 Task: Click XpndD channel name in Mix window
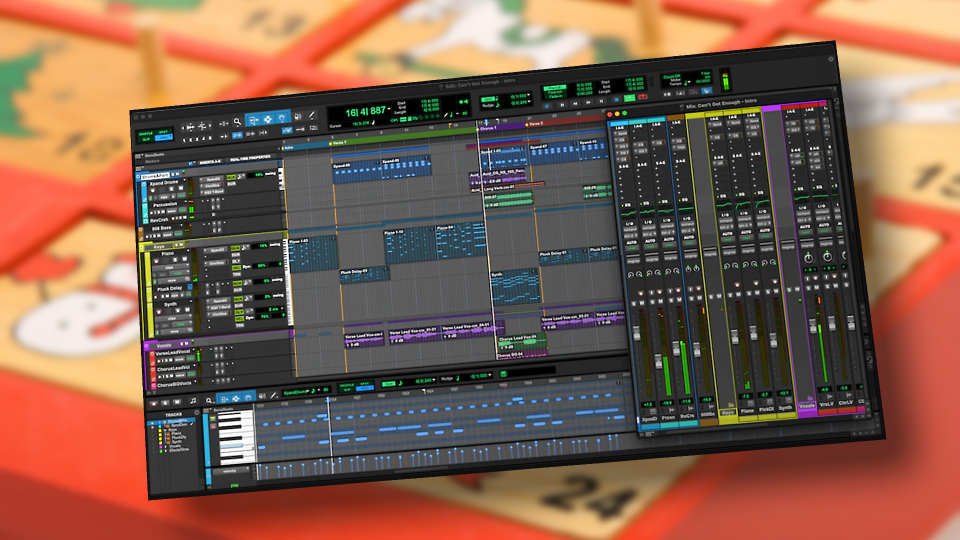[x=650, y=419]
